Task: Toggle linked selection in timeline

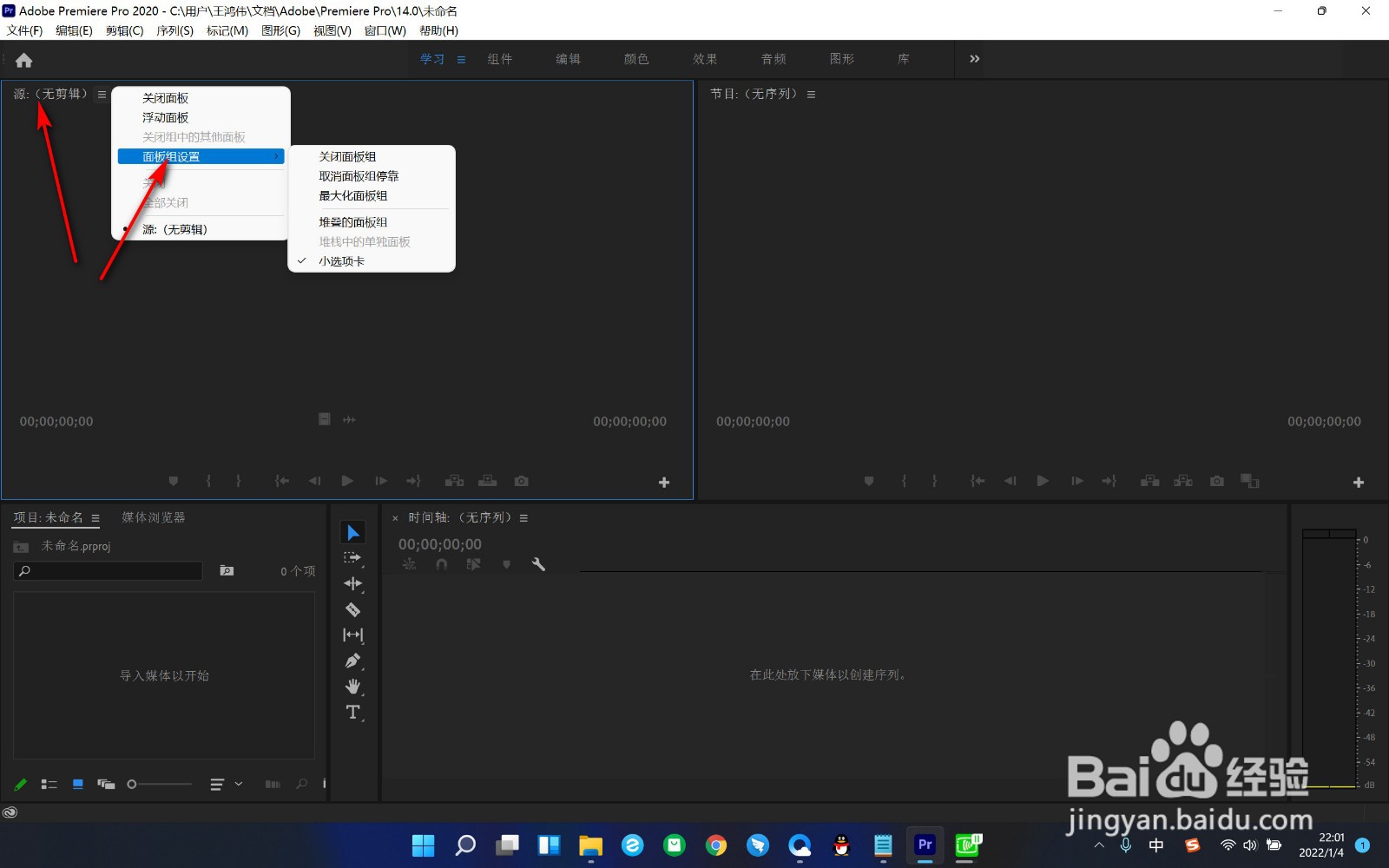Action: pos(473,564)
